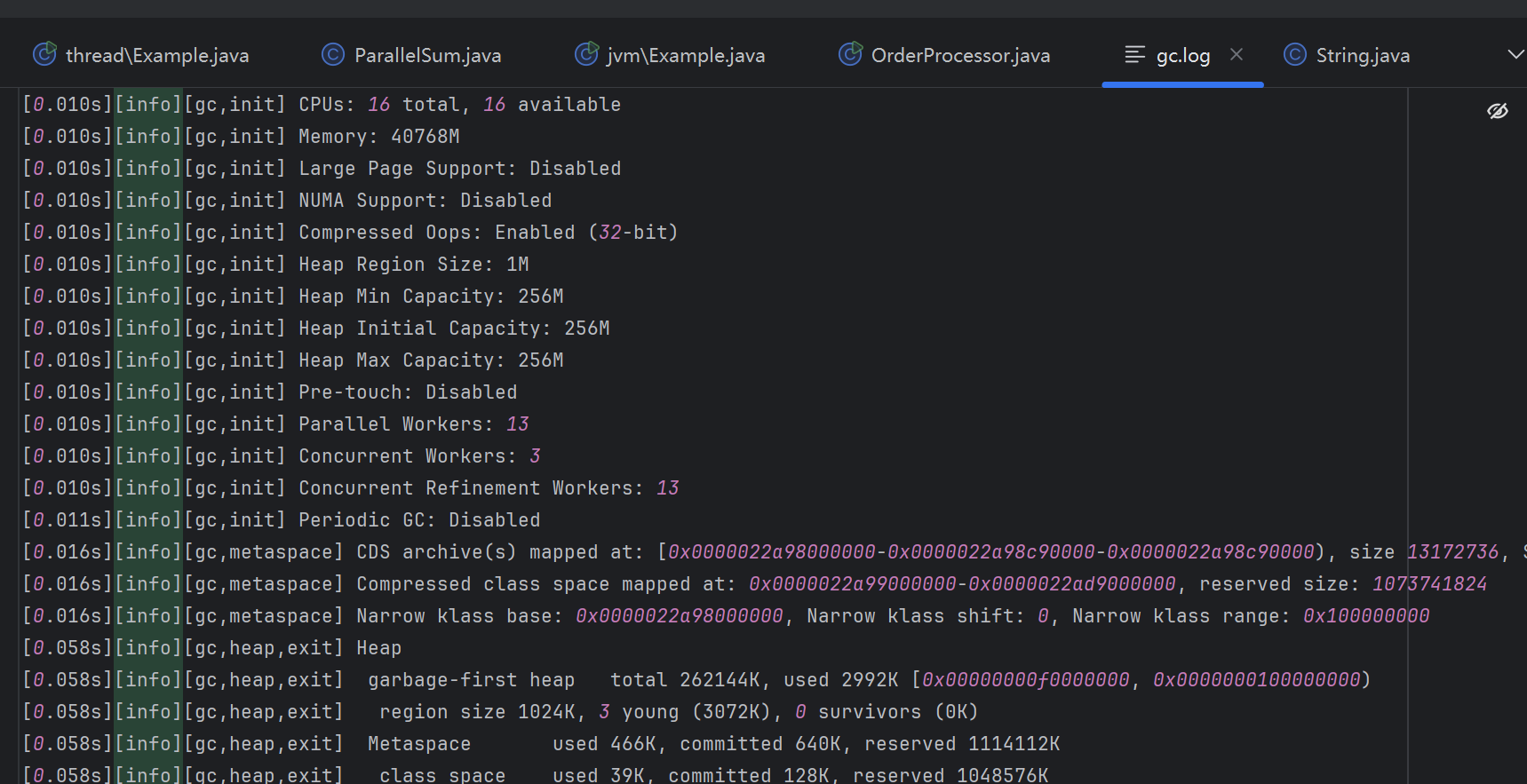The height and width of the screenshot is (784, 1527).
Task: Click the 'Narrow klass base' log line
Action: (726, 616)
